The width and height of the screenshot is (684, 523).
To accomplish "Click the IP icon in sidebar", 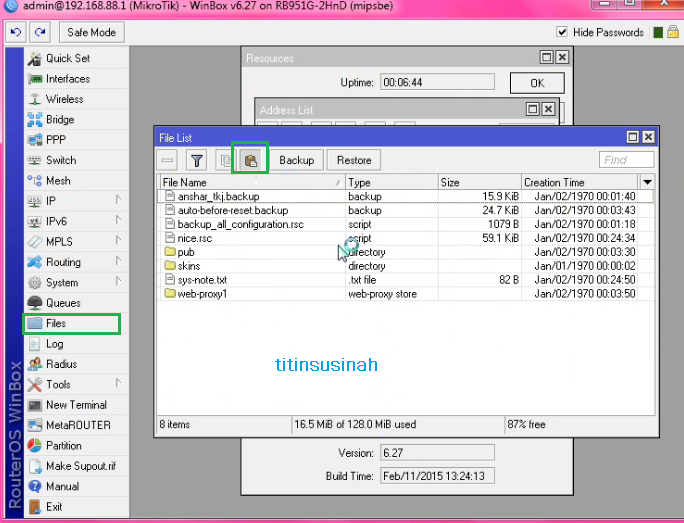I will (x=34, y=201).
